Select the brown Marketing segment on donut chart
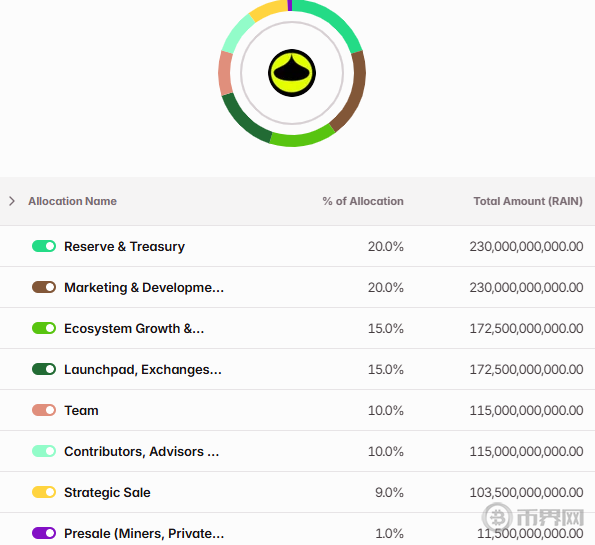This screenshot has width=595, height=545. pyautogui.click(x=353, y=91)
